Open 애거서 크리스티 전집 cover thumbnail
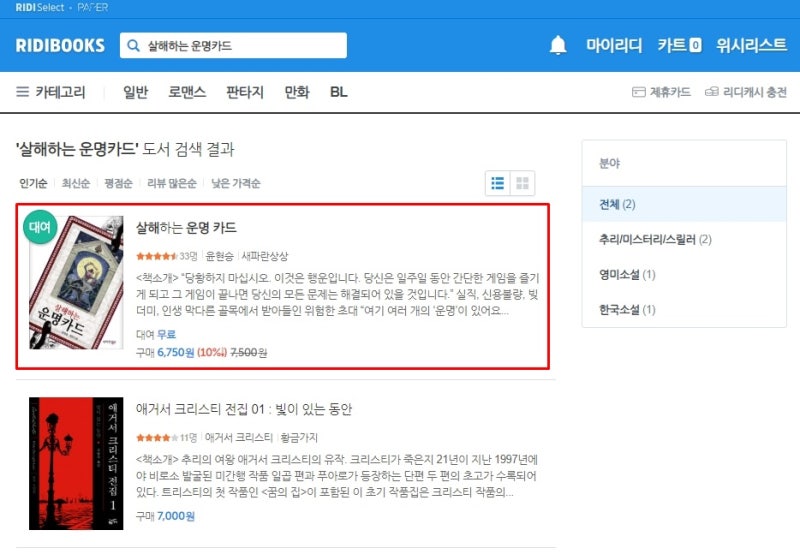 pyautogui.click(x=76, y=464)
